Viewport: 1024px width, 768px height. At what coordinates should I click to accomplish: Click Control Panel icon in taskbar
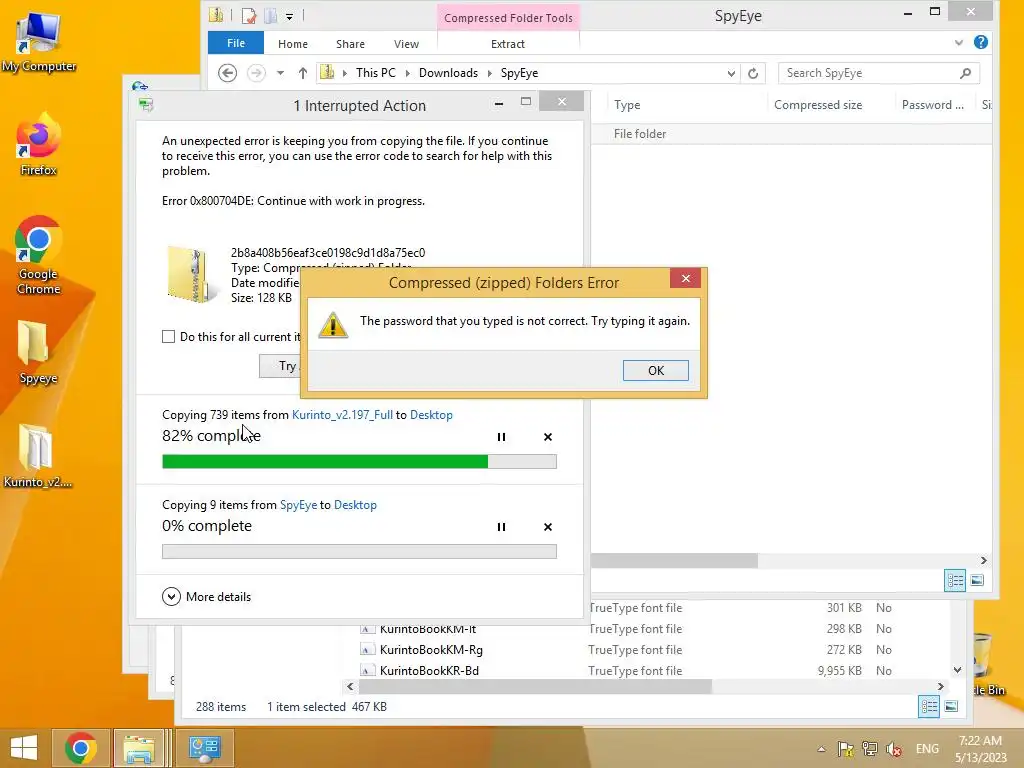point(204,748)
